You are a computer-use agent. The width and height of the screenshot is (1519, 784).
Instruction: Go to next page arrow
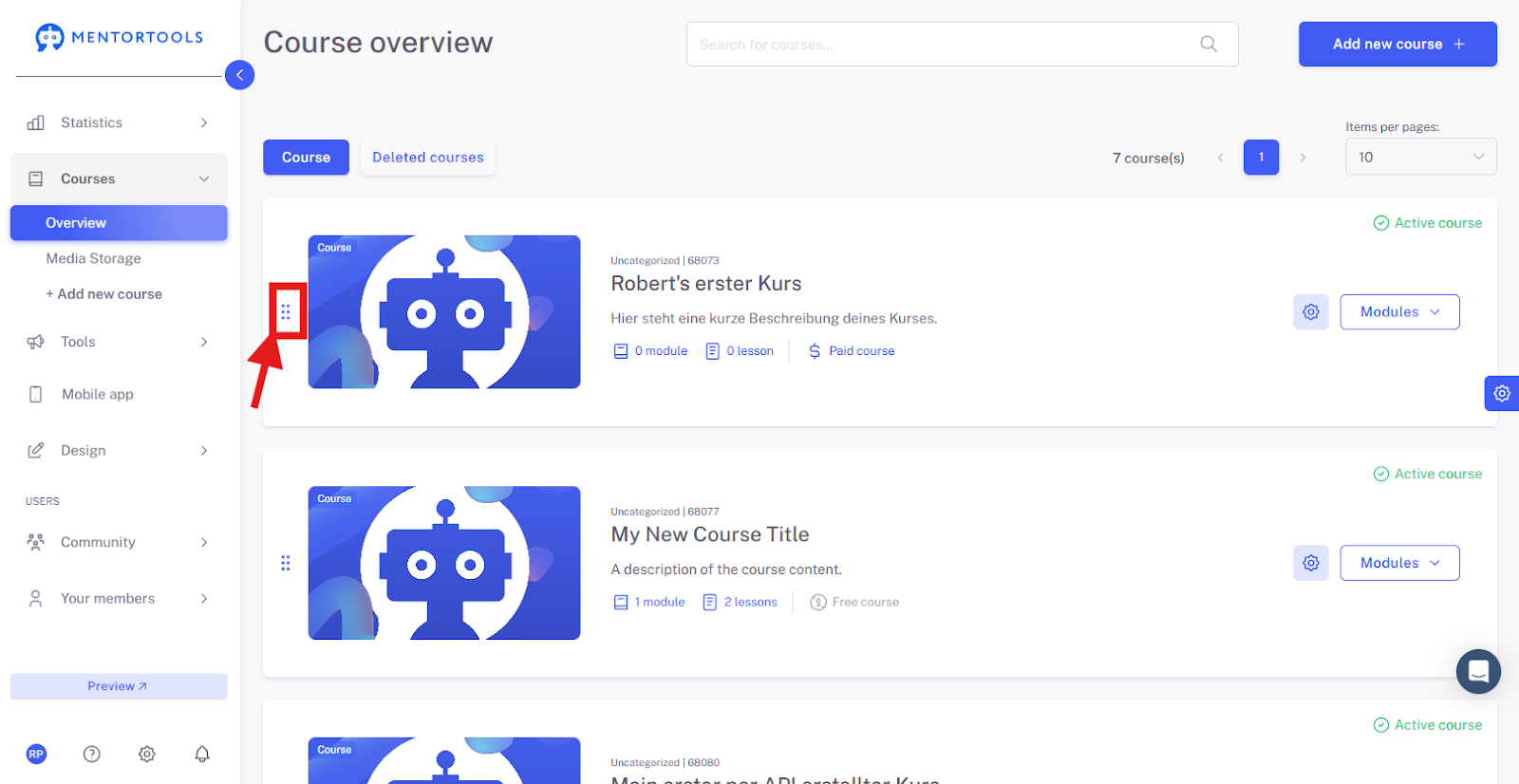[1303, 158]
